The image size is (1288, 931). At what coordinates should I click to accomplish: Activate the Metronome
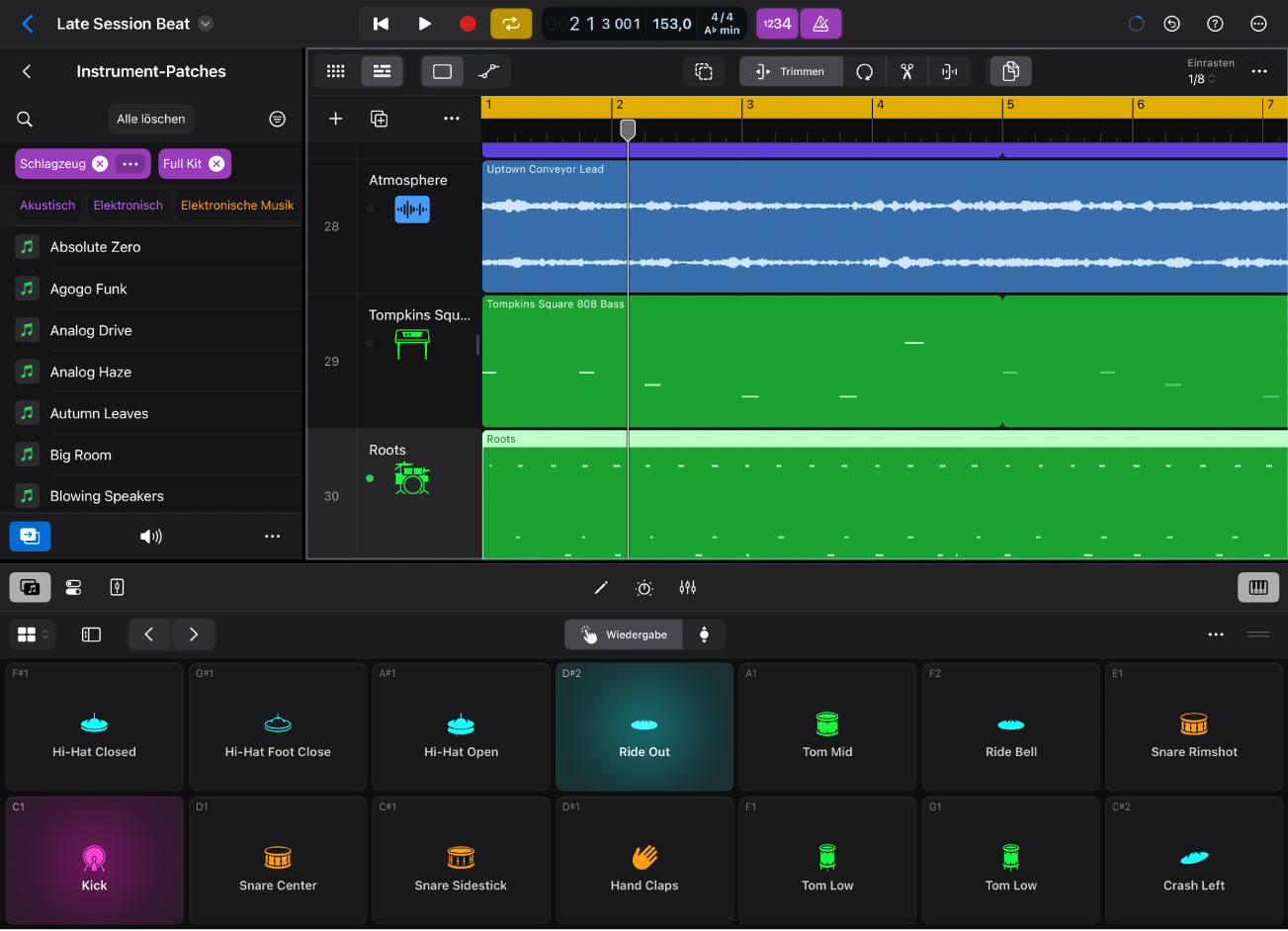(x=820, y=23)
